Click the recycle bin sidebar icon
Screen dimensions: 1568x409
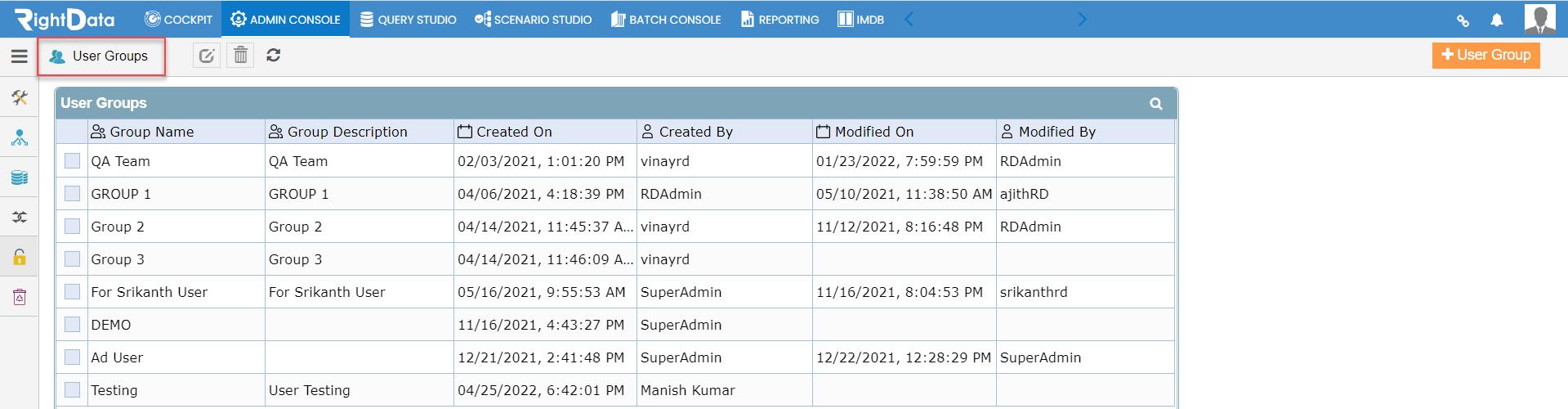20,297
